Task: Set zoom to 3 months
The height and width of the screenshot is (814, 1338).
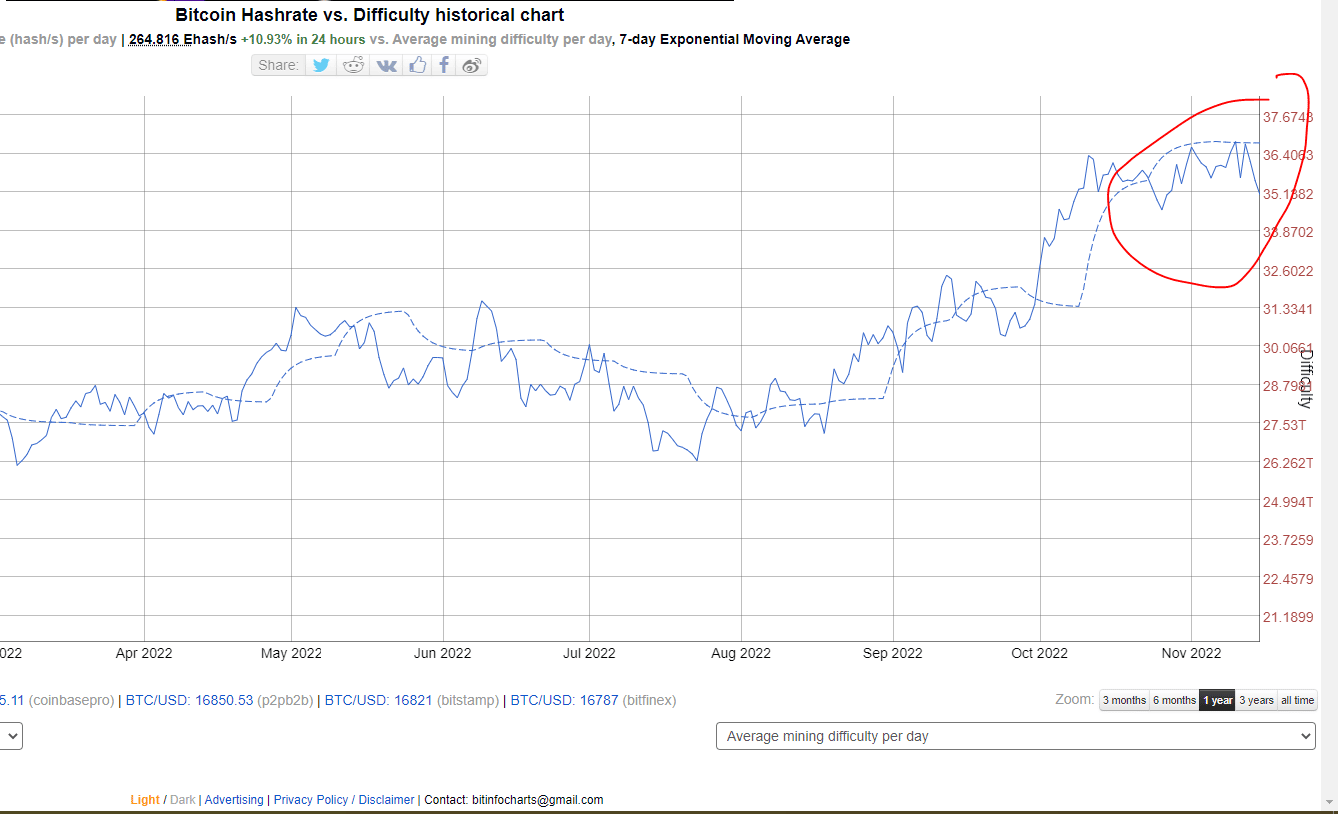Action: (x=1124, y=700)
